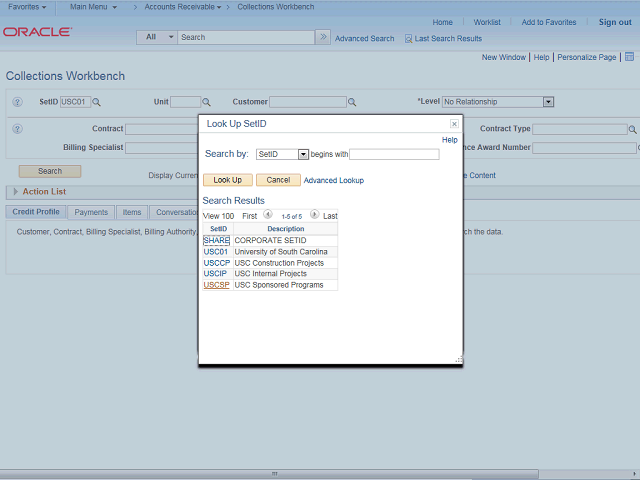Go to previous results with left arrow

268,215
